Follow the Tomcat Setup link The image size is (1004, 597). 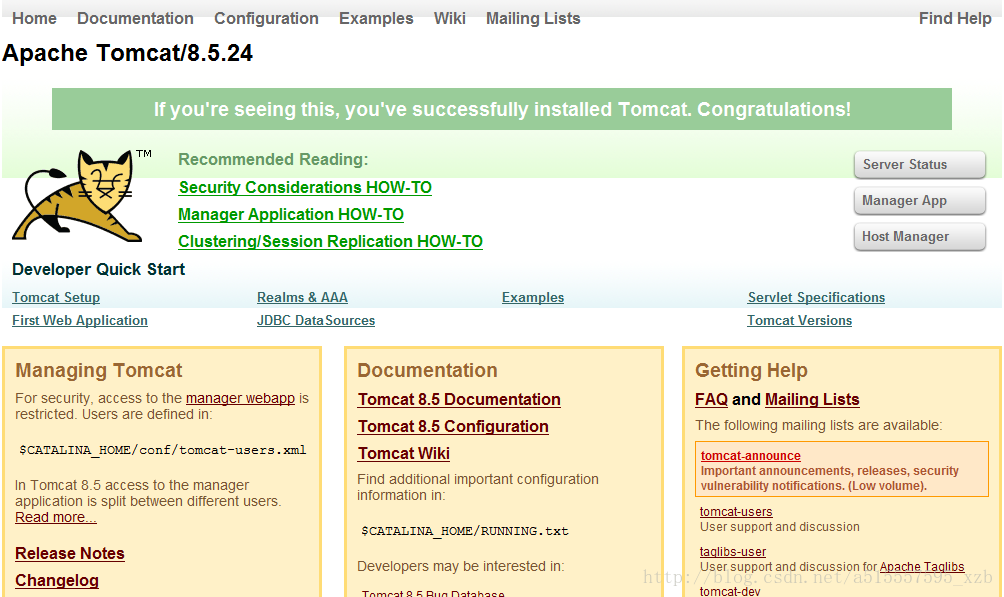coord(56,298)
